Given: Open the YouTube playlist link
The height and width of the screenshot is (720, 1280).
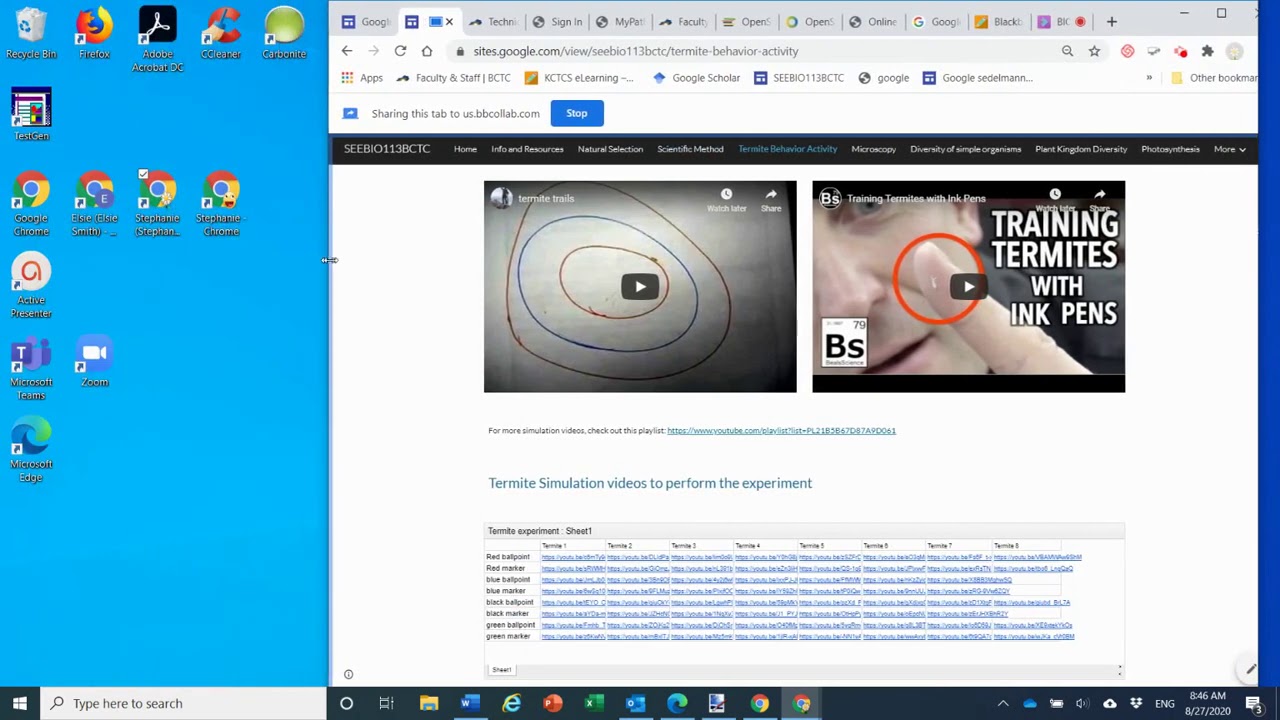Looking at the screenshot, I should point(781,431).
